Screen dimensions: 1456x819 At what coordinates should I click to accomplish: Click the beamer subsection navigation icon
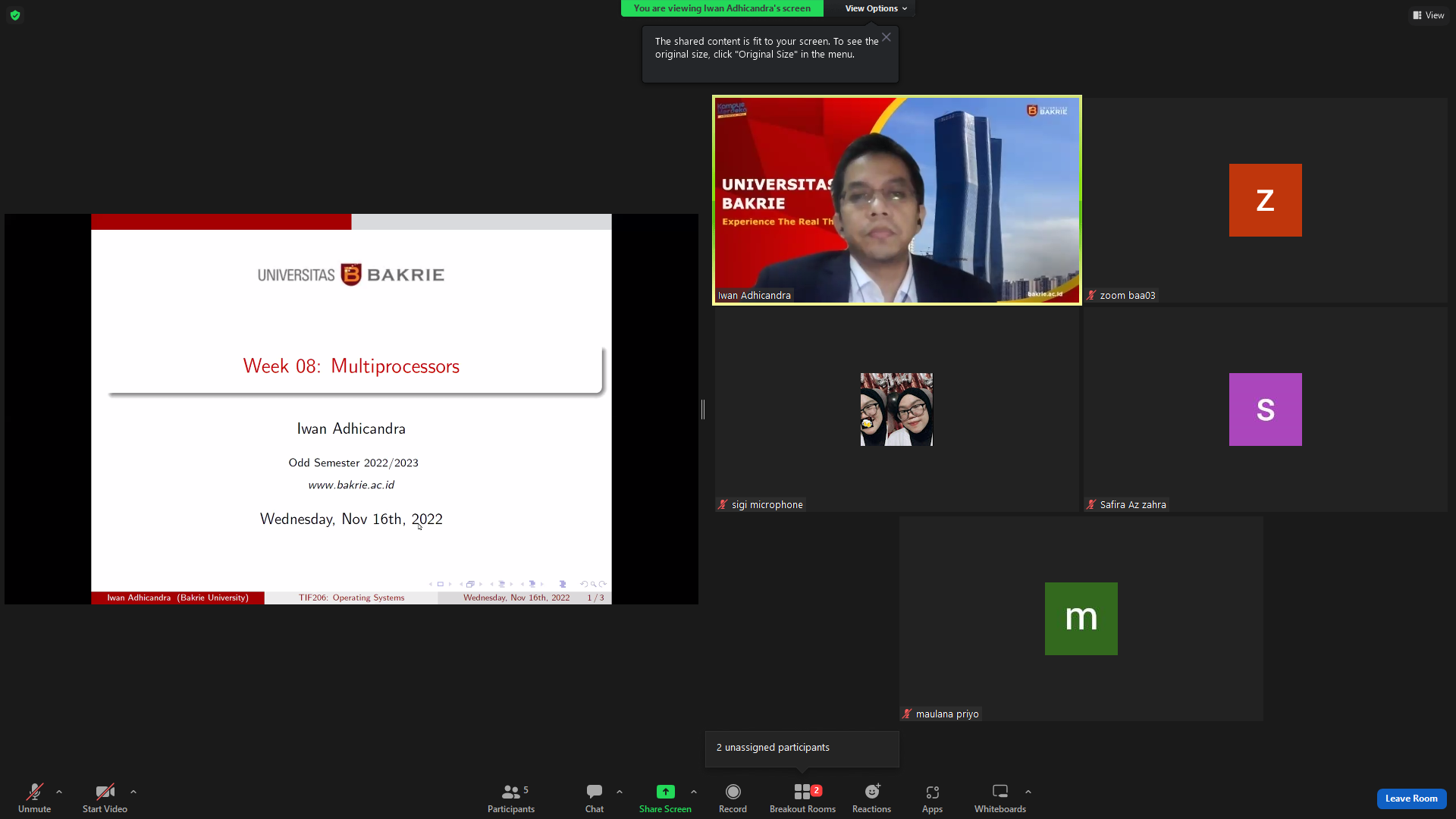pyautogui.click(x=501, y=584)
